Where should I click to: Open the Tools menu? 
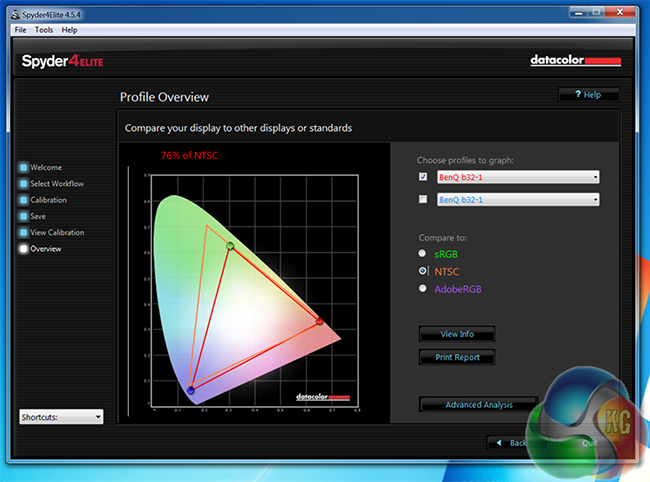(44, 31)
